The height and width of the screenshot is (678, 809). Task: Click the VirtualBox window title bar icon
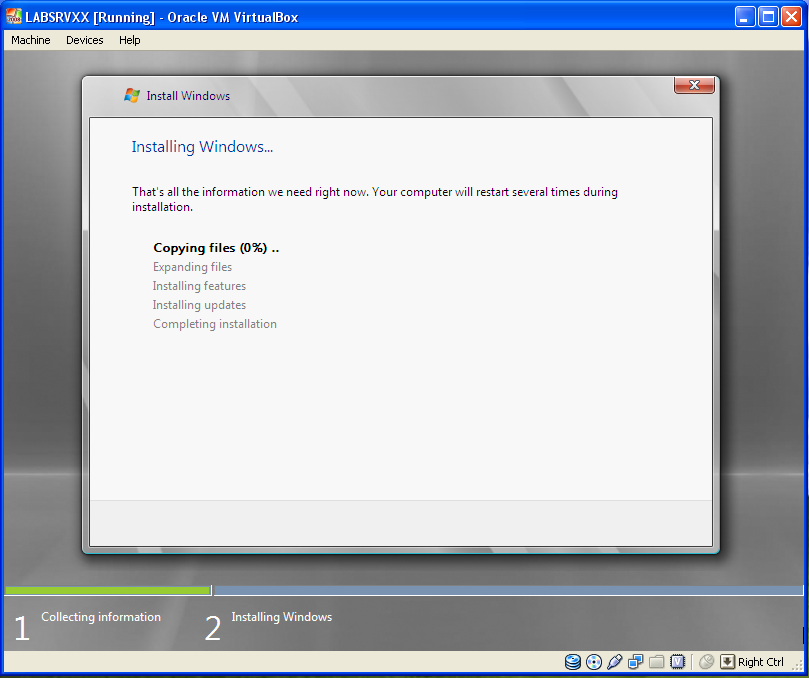tap(14, 17)
